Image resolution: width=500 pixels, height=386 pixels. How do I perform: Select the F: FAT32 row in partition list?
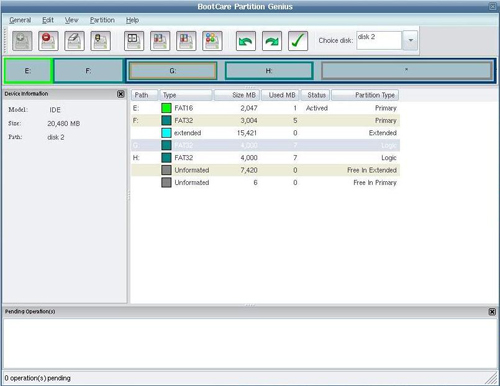coord(265,120)
